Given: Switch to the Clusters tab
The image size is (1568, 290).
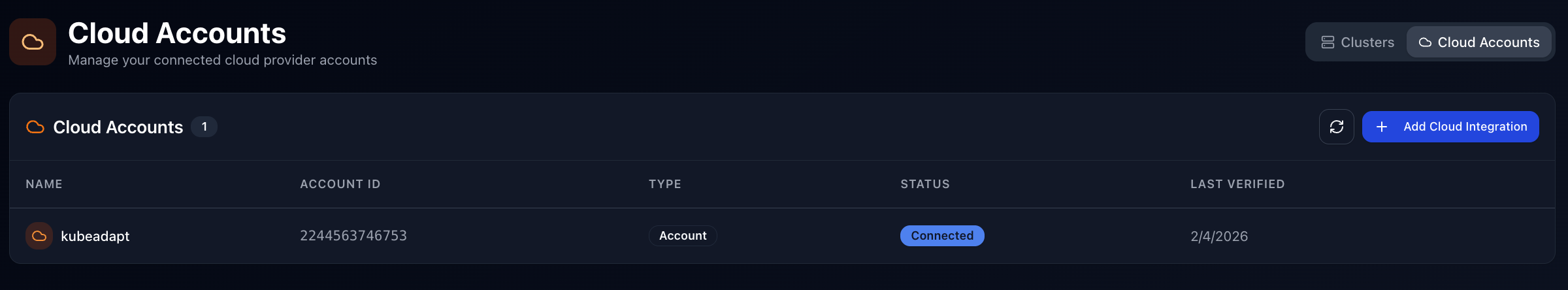Looking at the screenshot, I should pos(1358,42).
